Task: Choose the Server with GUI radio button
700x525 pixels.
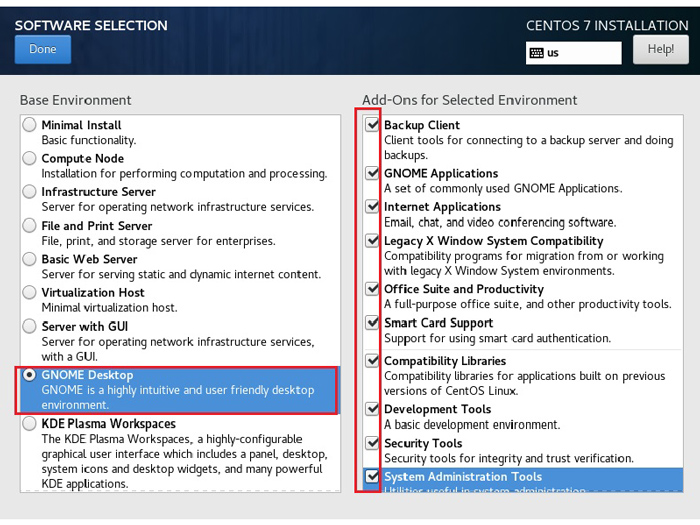Action: tap(29, 326)
